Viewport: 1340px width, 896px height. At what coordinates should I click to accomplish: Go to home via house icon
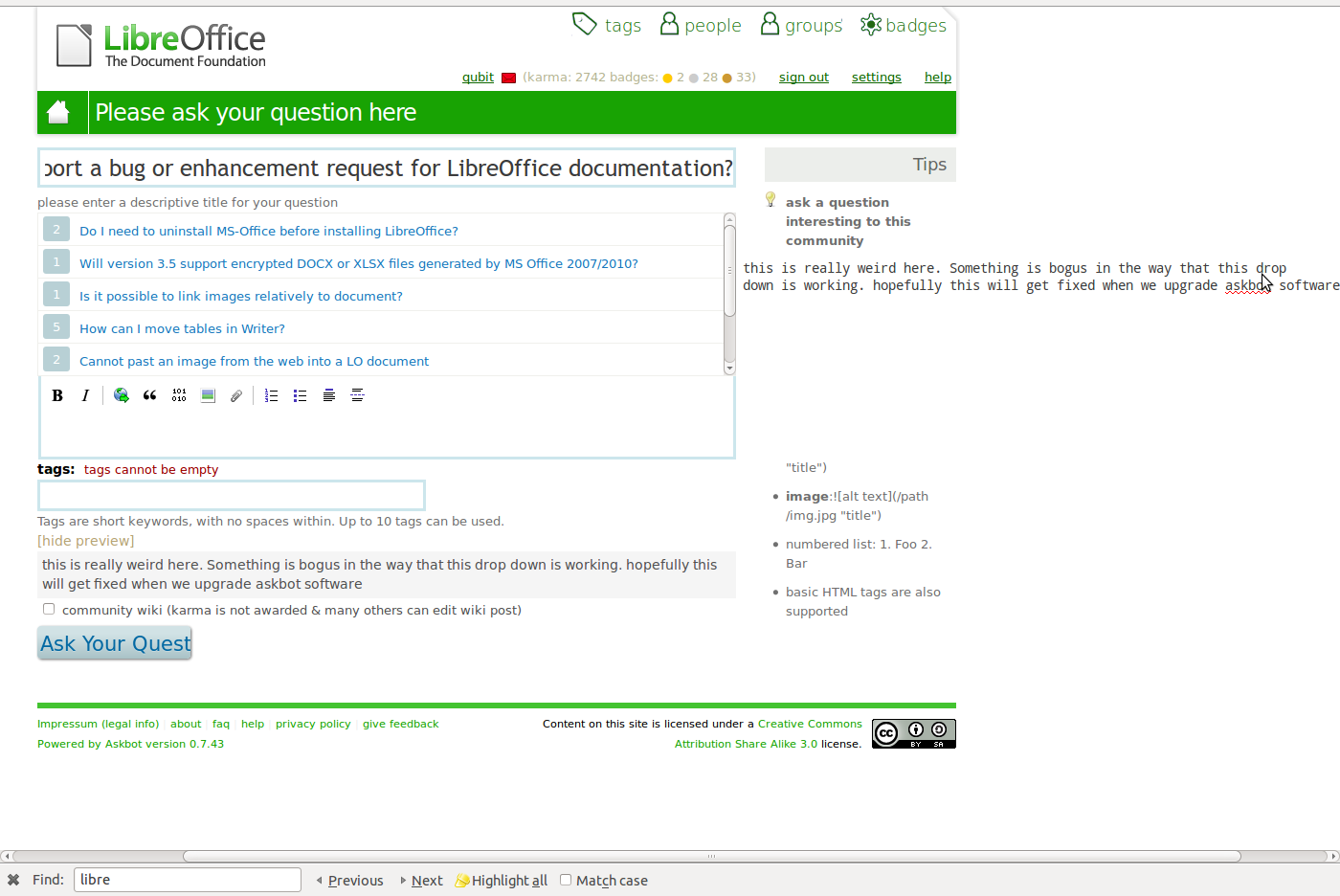point(59,113)
